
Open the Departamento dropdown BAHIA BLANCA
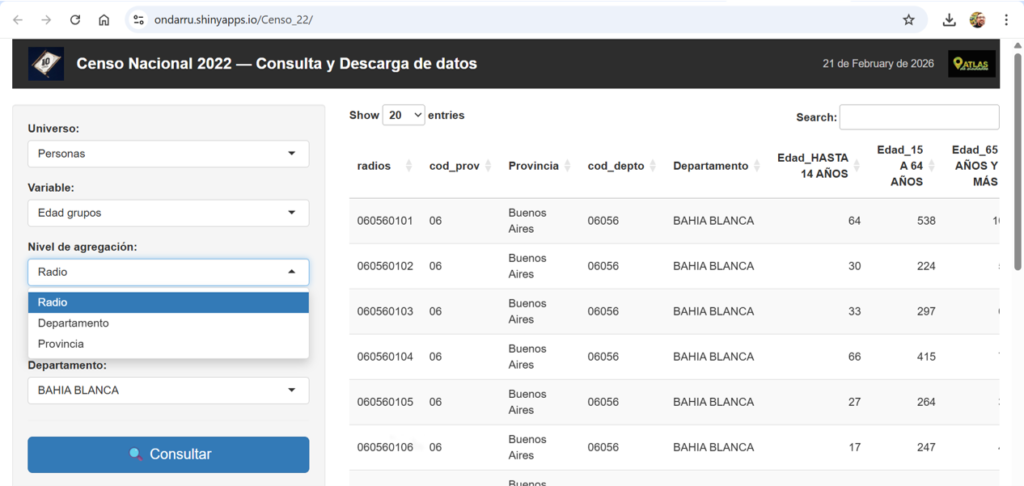click(x=168, y=390)
